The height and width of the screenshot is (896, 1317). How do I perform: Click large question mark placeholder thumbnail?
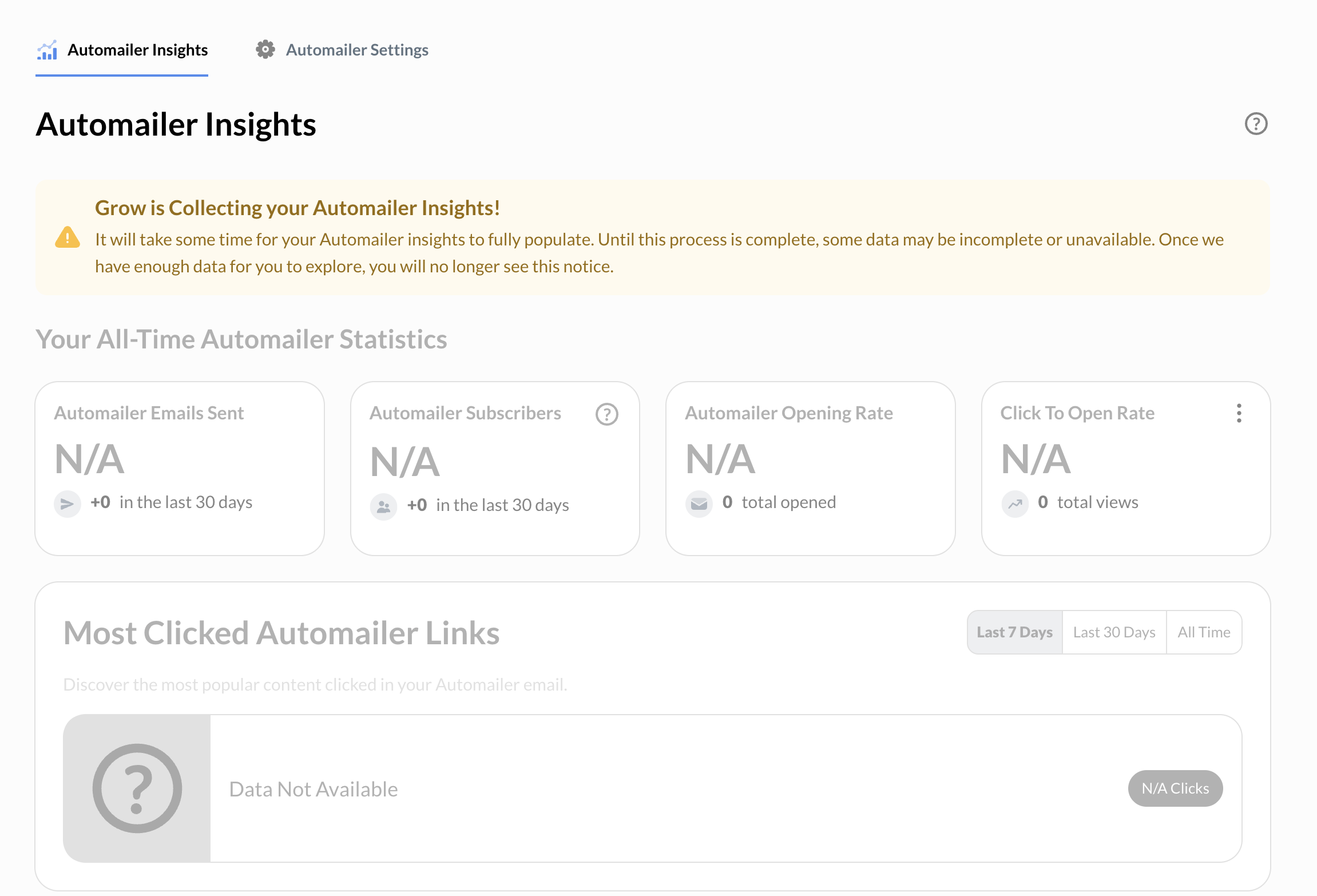pyautogui.click(x=137, y=788)
